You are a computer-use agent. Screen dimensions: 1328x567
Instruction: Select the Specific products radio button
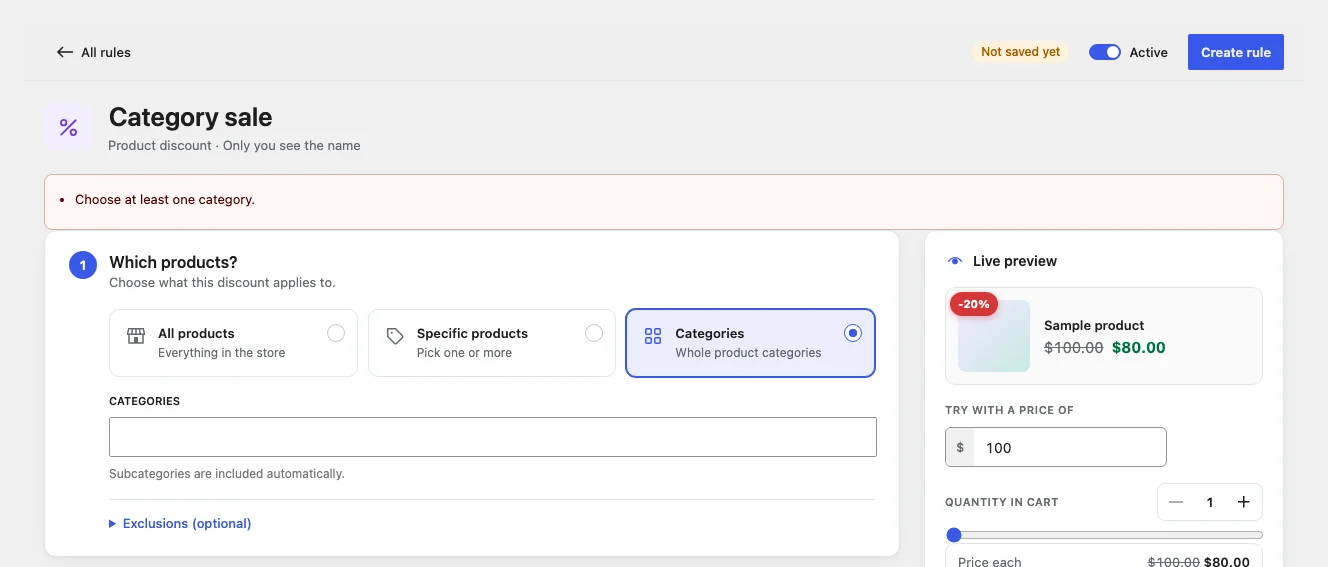pos(594,333)
